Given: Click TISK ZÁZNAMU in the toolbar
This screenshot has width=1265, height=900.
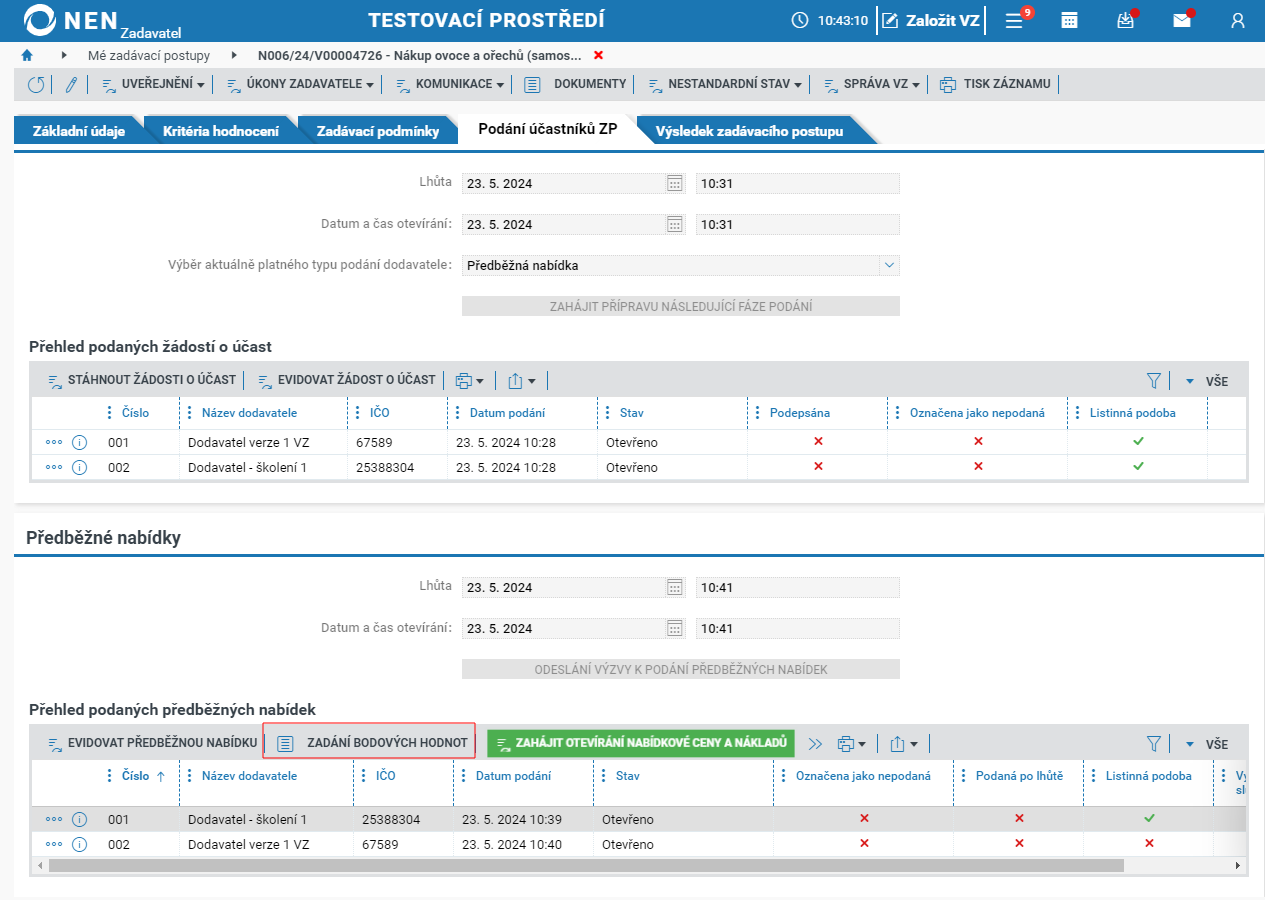Looking at the screenshot, I should (x=995, y=84).
